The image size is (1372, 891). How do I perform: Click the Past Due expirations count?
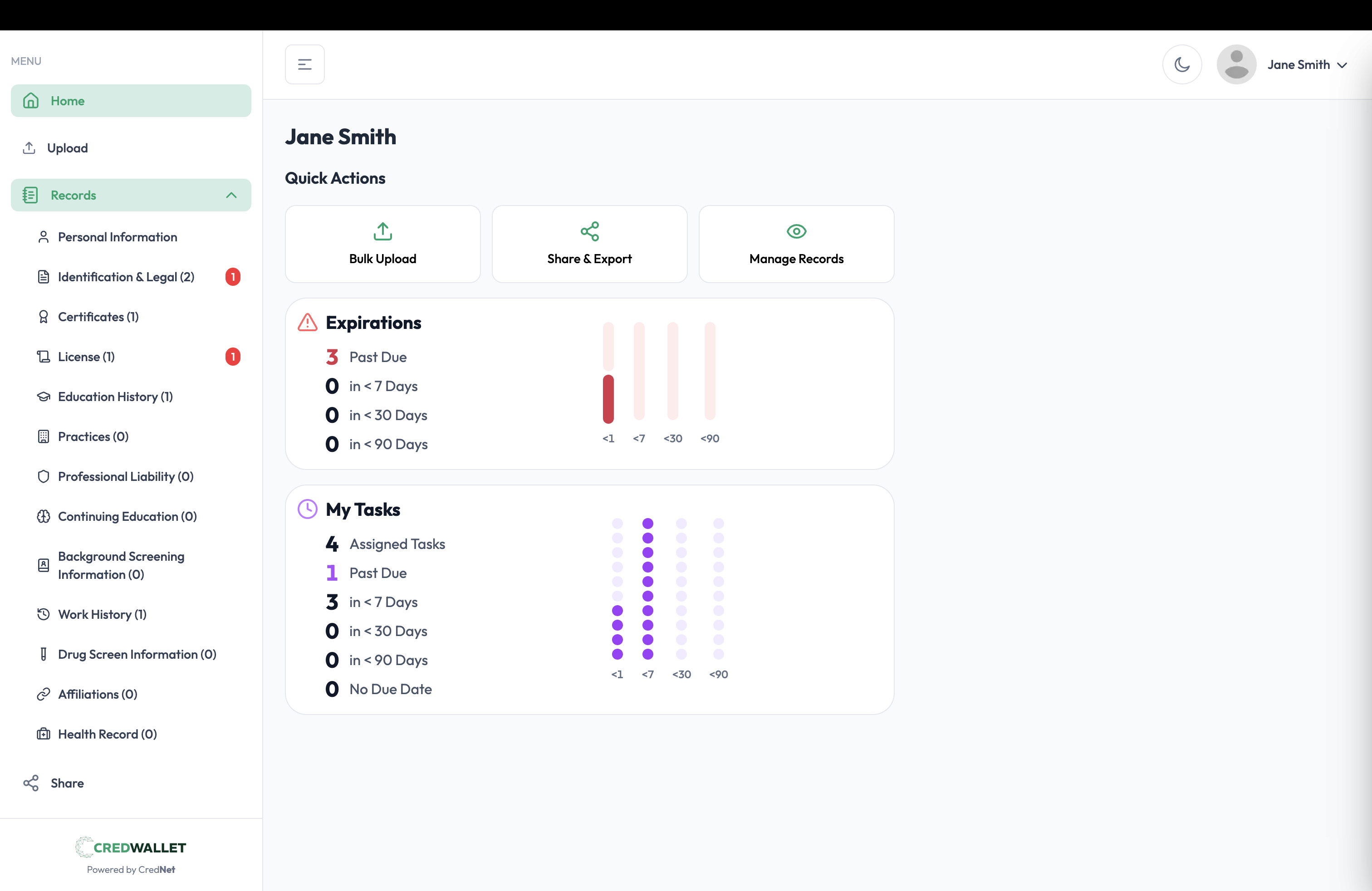coord(332,357)
